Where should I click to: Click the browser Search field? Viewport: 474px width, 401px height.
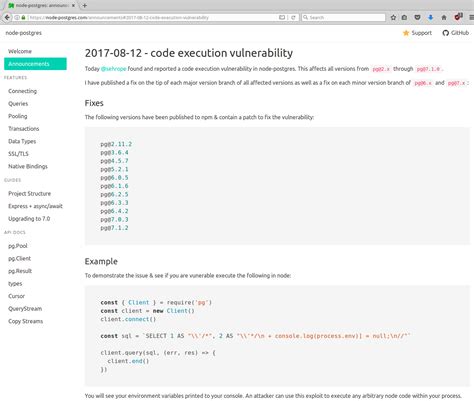pos(343,17)
